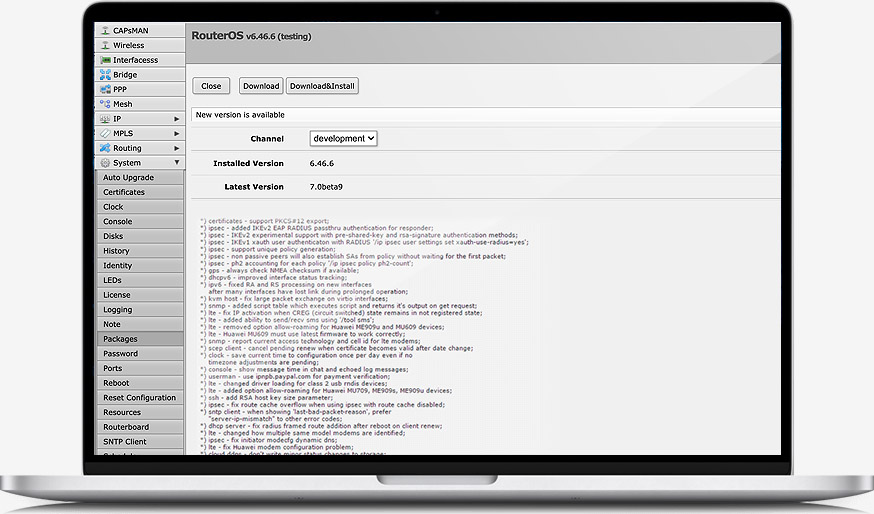Open History under System
The image size is (874, 514).
click(x=140, y=251)
